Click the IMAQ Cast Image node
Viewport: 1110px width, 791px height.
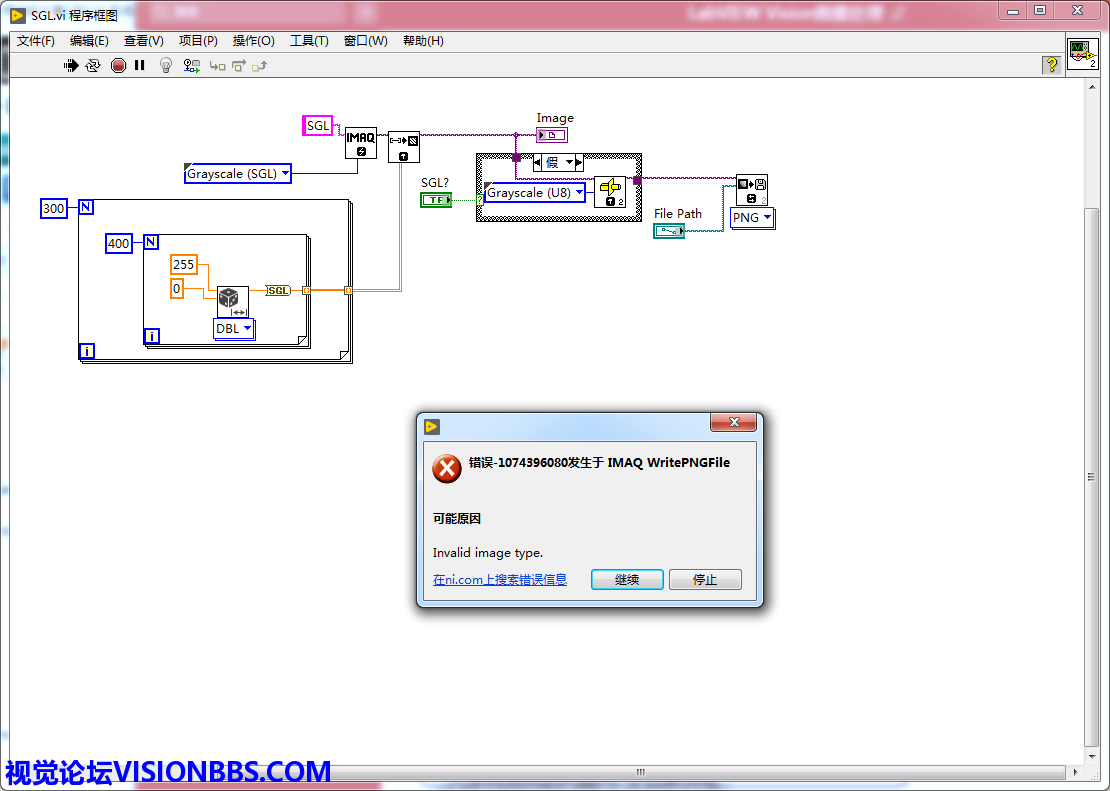pyautogui.click(x=609, y=192)
